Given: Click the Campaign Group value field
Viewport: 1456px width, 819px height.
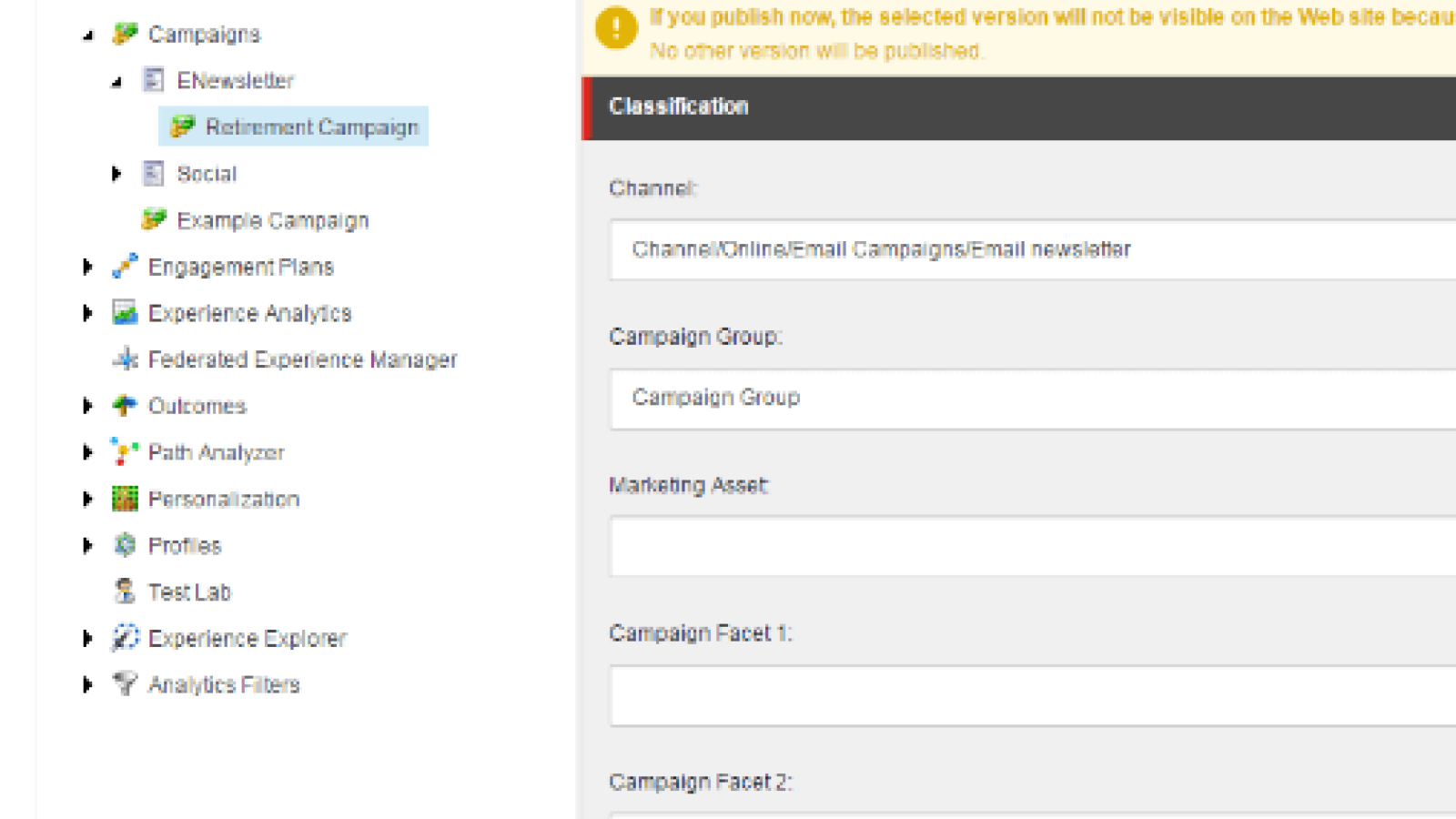Looking at the screenshot, I should pyautogui.click(x=1001, y=398).
